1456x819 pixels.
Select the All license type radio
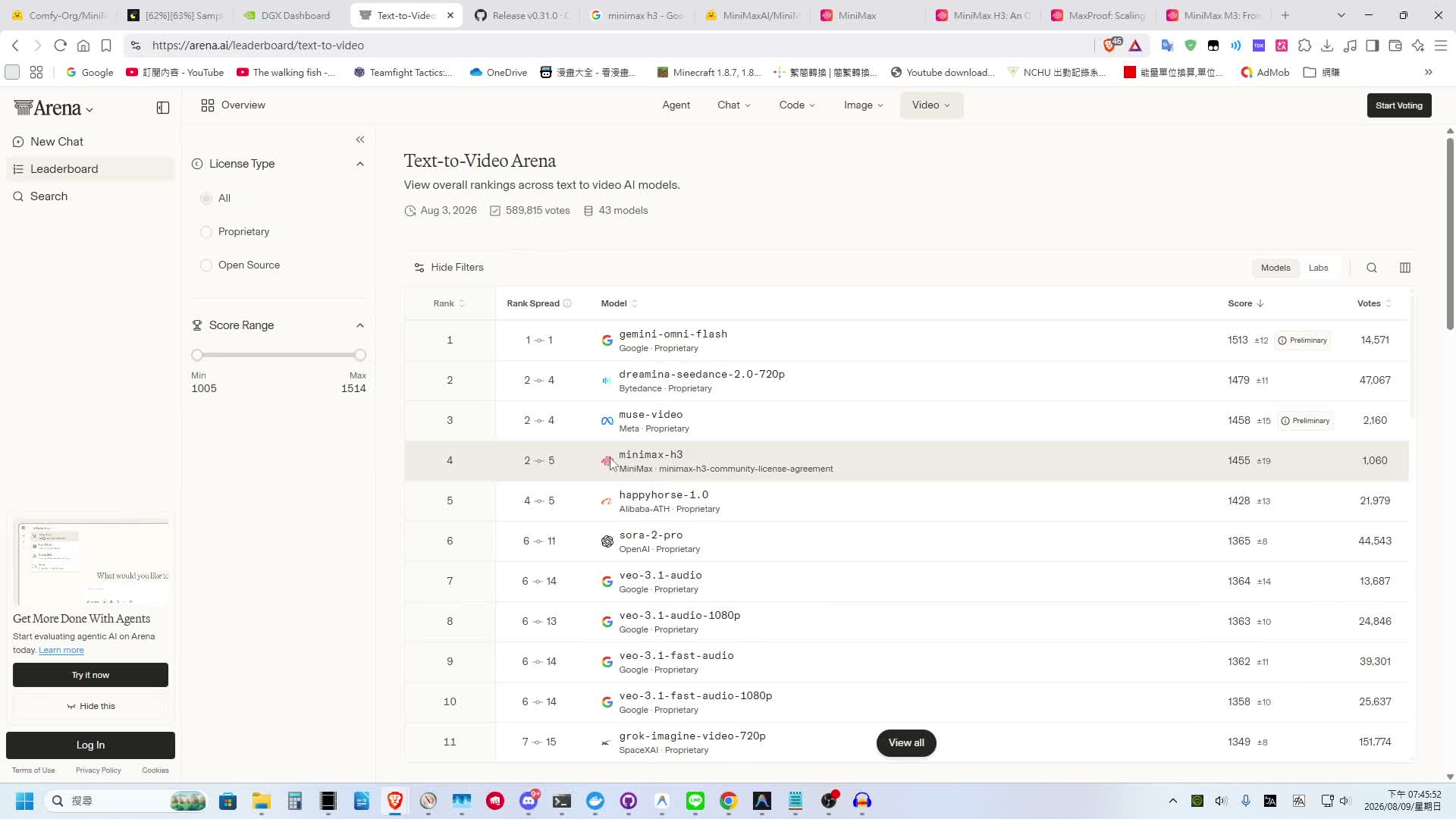(206, 198)
